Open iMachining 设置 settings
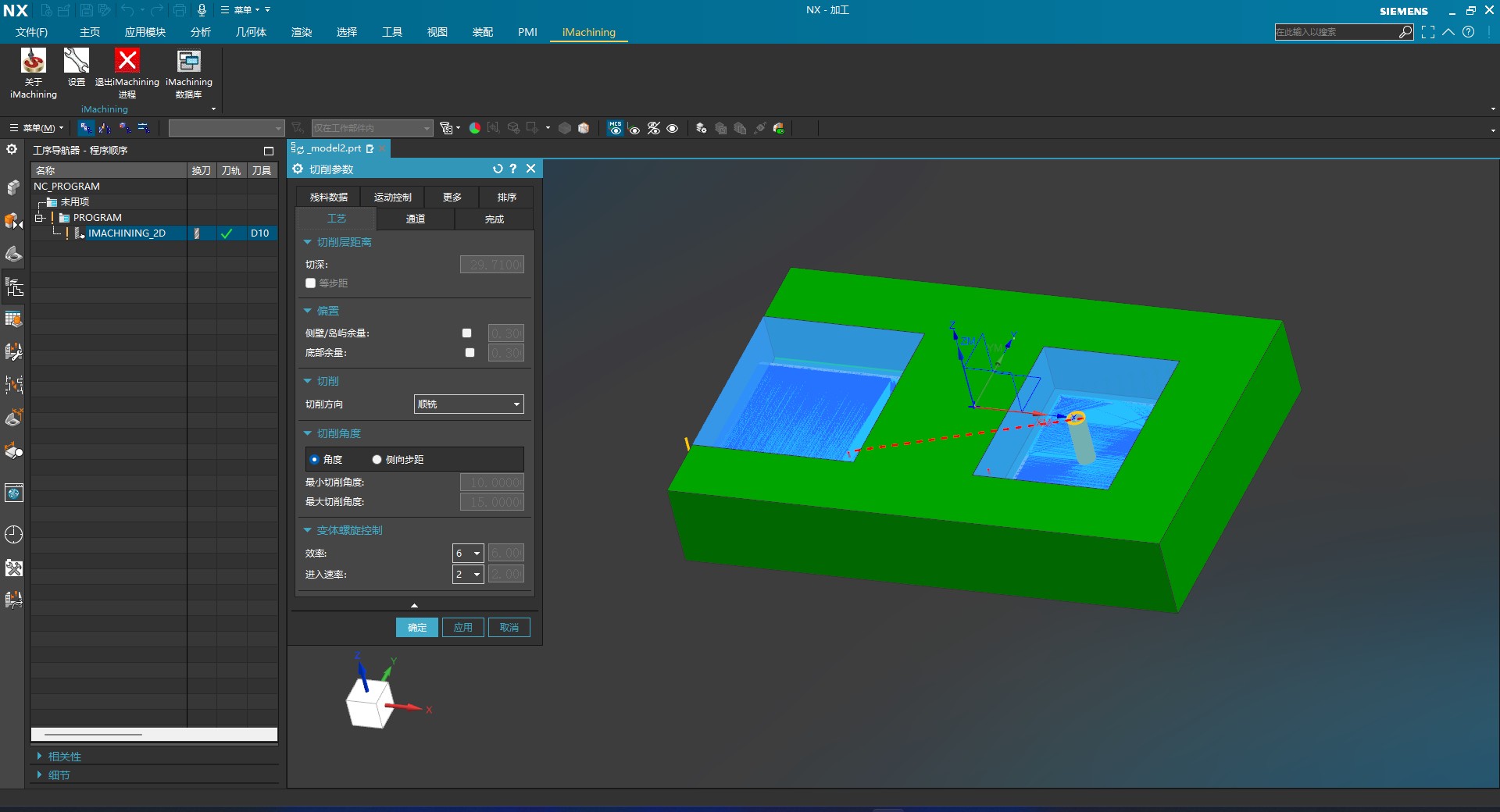This screenshot has width=1500, height=812. pos(77,67)
